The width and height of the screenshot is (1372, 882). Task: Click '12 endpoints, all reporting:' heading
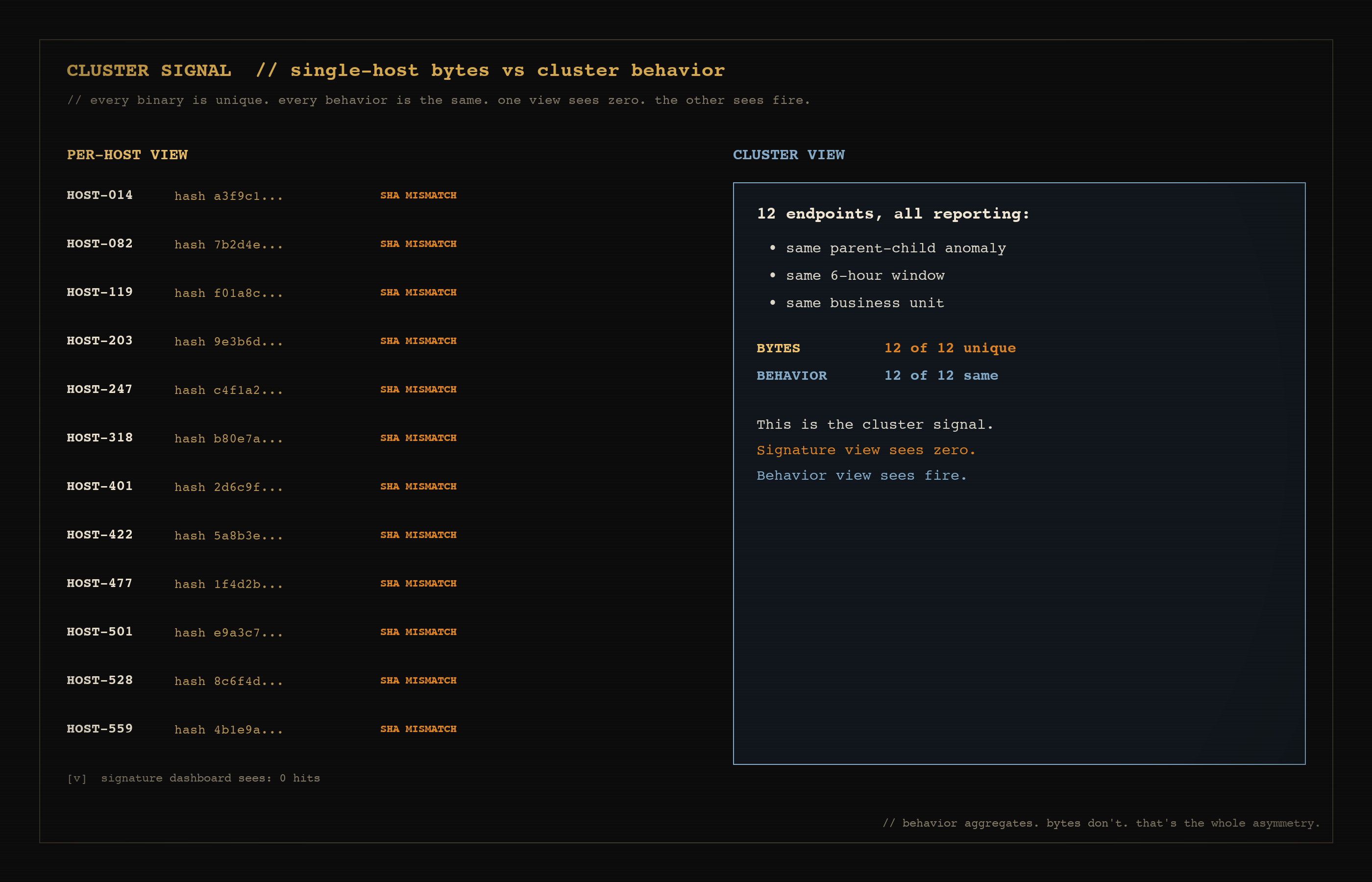point(893,214)
